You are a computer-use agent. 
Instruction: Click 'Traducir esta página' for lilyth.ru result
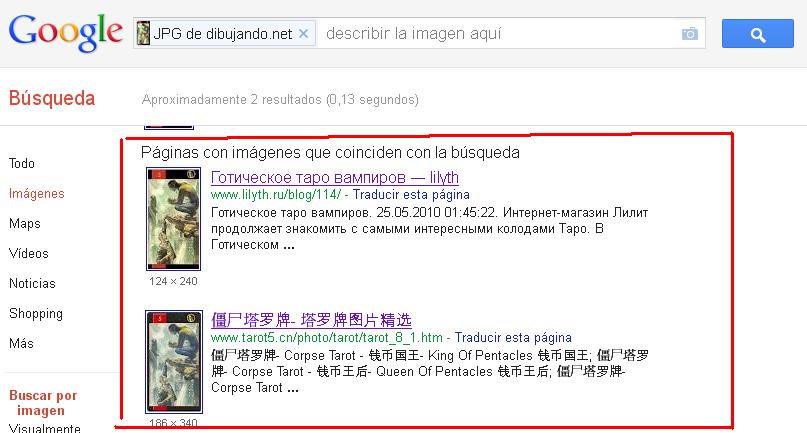click(x=411, y=195)
